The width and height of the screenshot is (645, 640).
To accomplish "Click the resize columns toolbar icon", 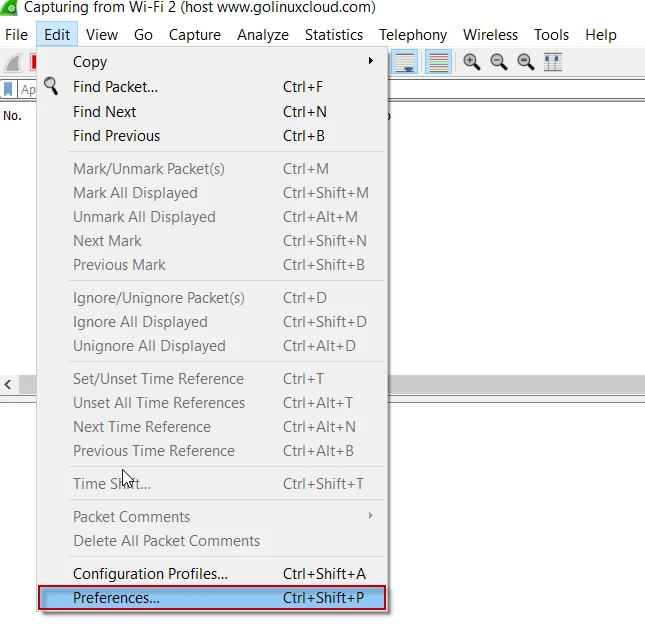I will (x=552, y=62).
